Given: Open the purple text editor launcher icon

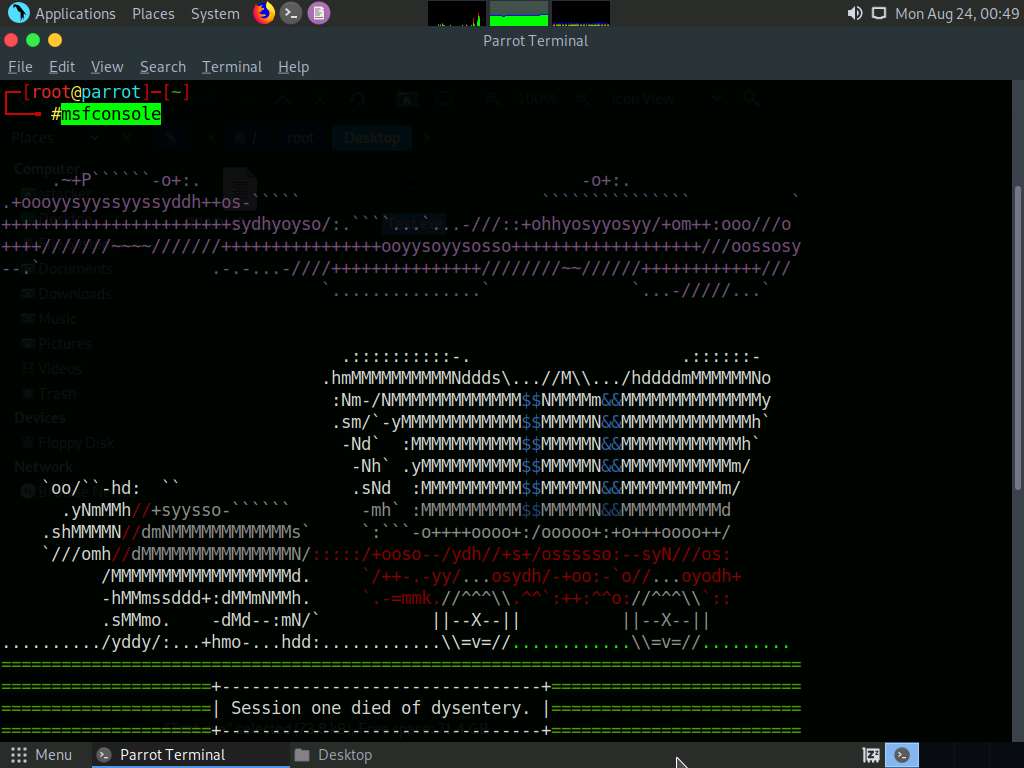Looking at the screenshot, I should pyautogui.click(x=319, y=13).
